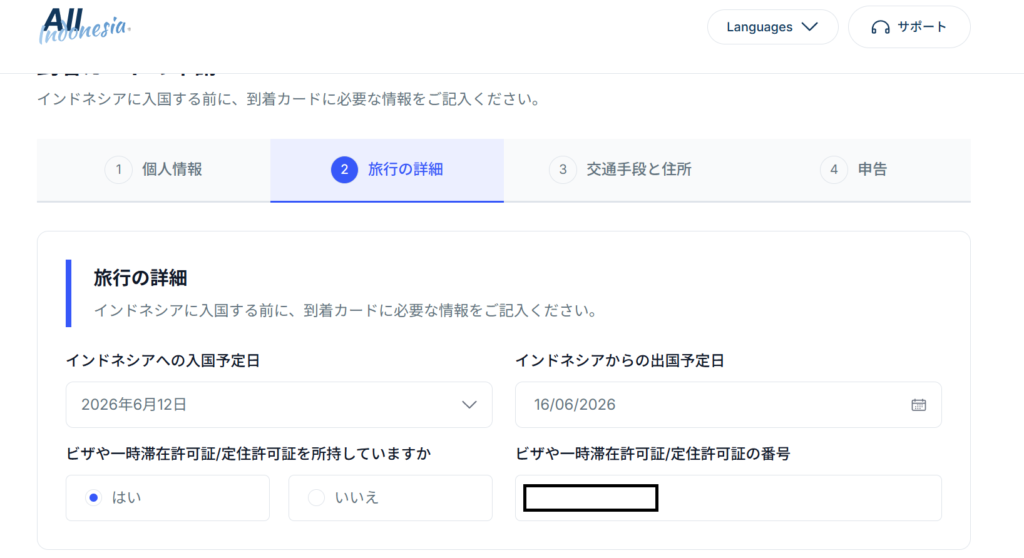The height and width of the screenshot is (558, 1024).
Task: Click the 旅行の詳細 section heading
Action: click(140, 278)
